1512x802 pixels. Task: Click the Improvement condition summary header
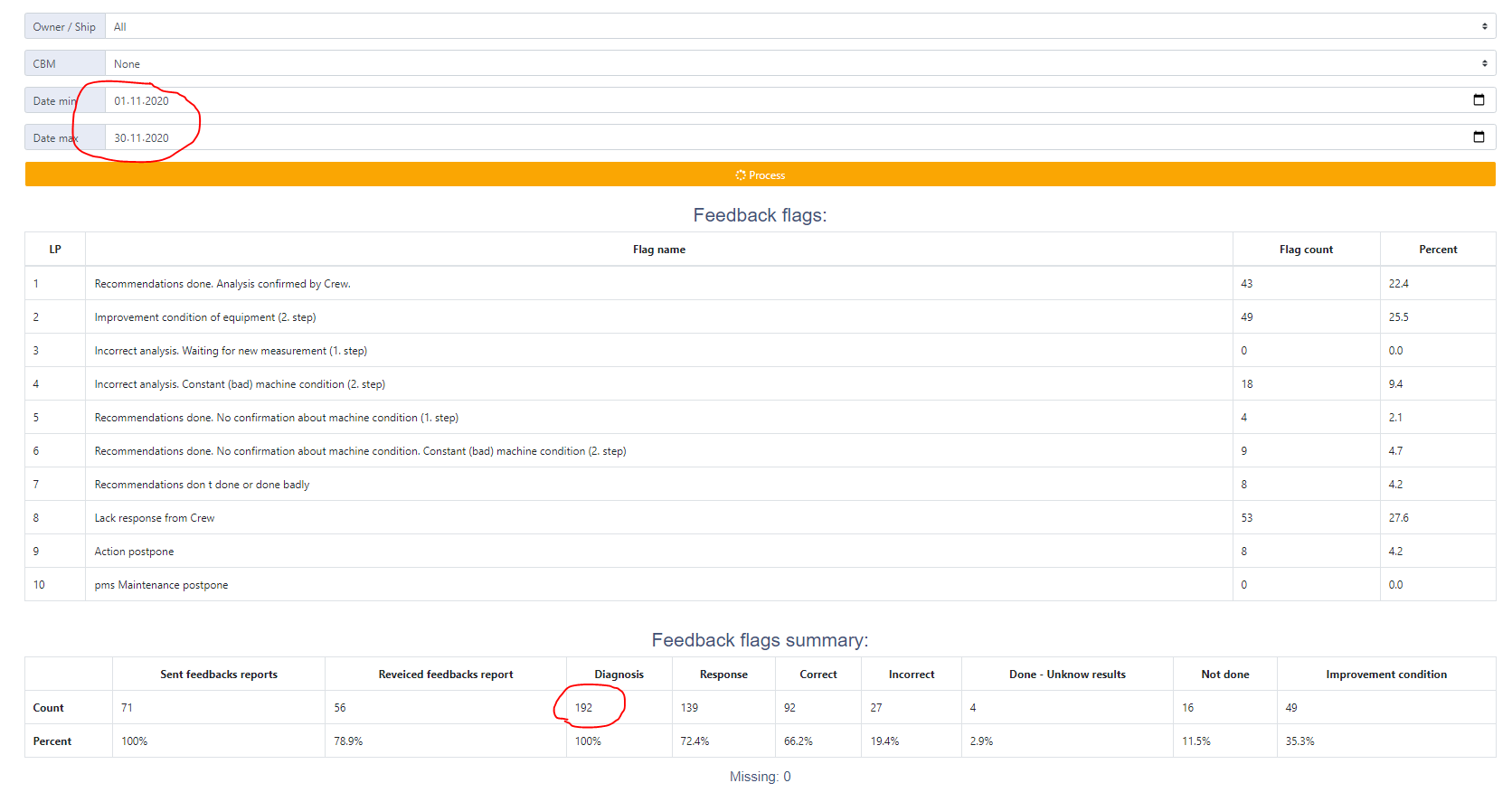point(1385,675)
